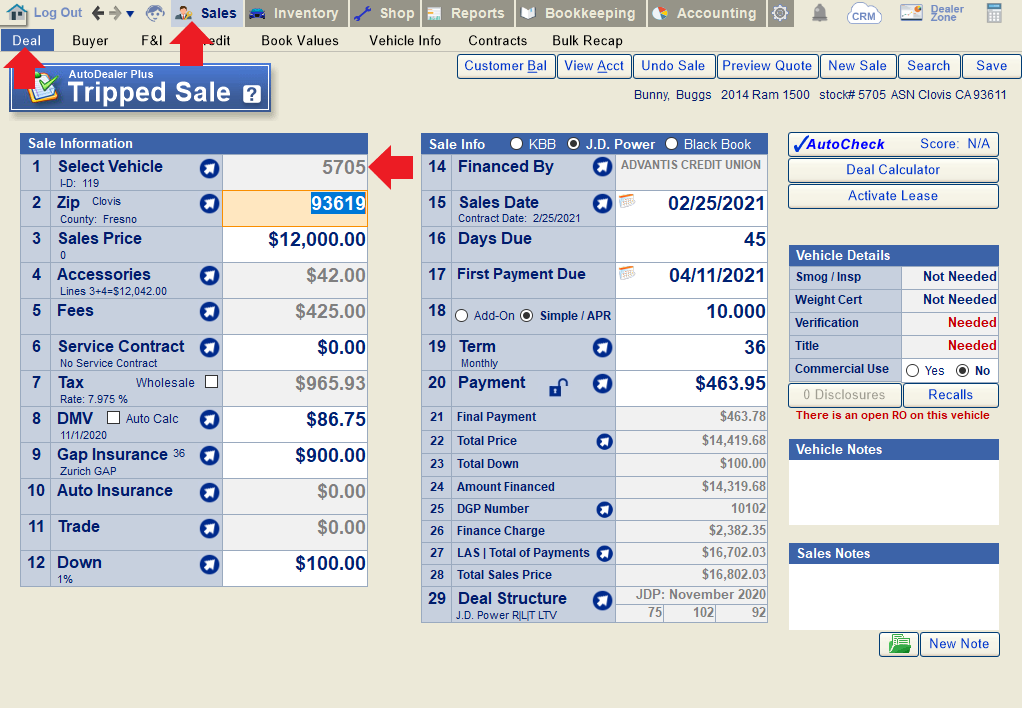Switch to the Buyer tab
Screen dimensions: 1022x708
pyautogui.click(x=90, y=40)
